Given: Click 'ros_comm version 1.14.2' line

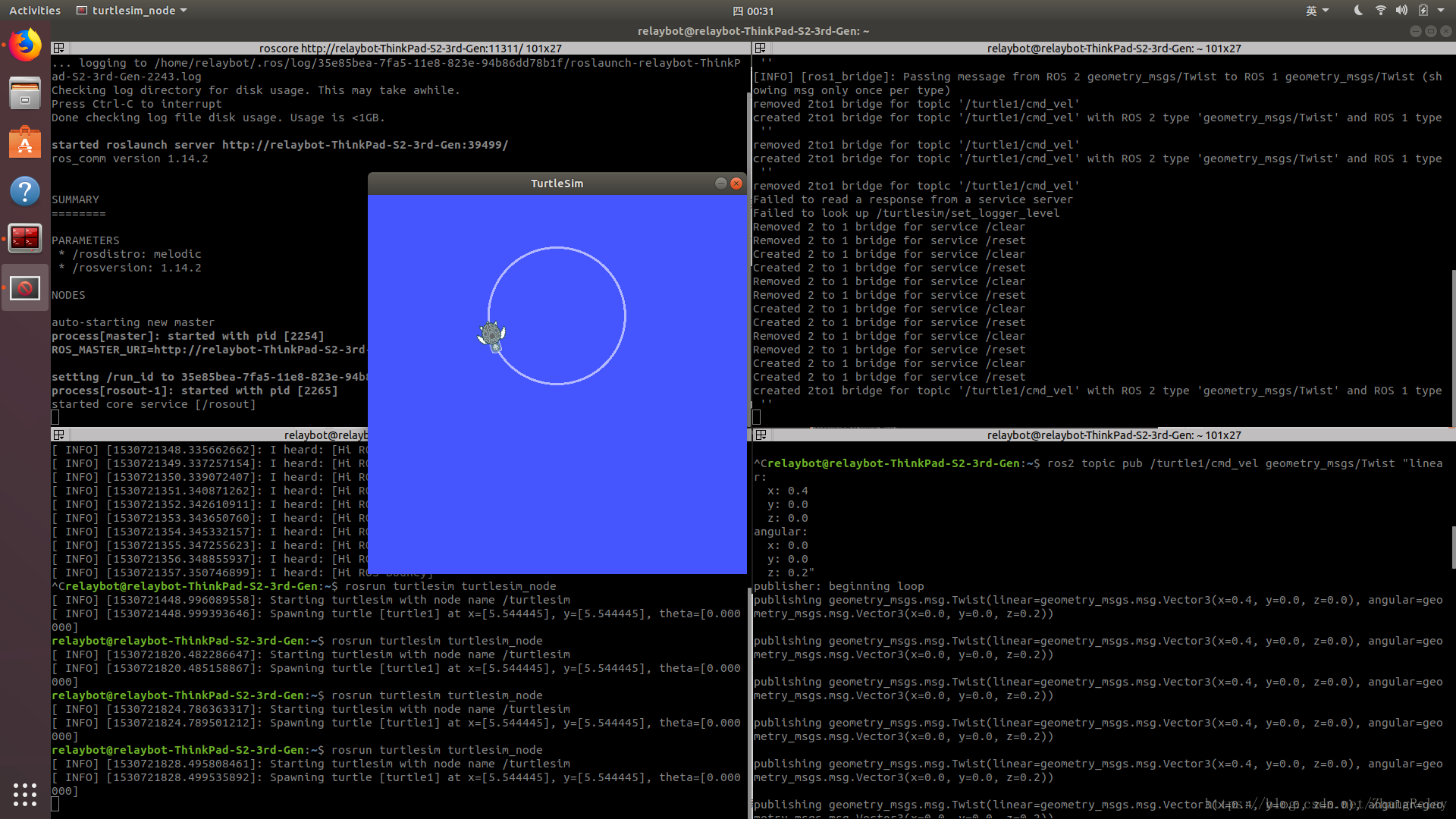Looking at the screenshot, I should [130, 158].
